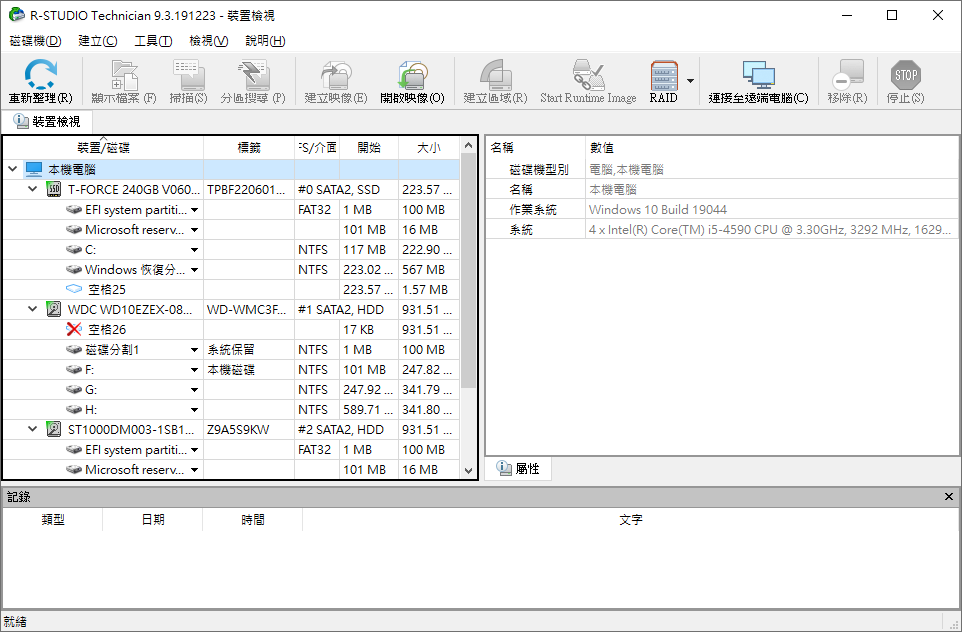The image size is (962, 632).
Task: Select the ST1000DM003 hard disk icon
Action: coord(54,430)
